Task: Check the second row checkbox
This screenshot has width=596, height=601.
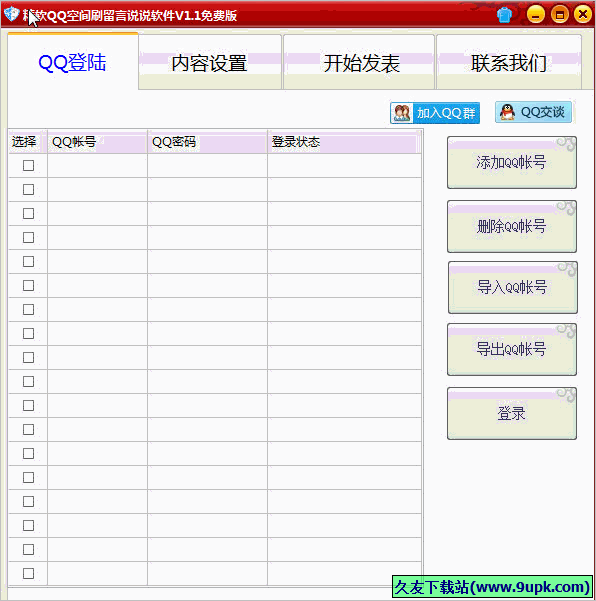Action: point(28,189)
